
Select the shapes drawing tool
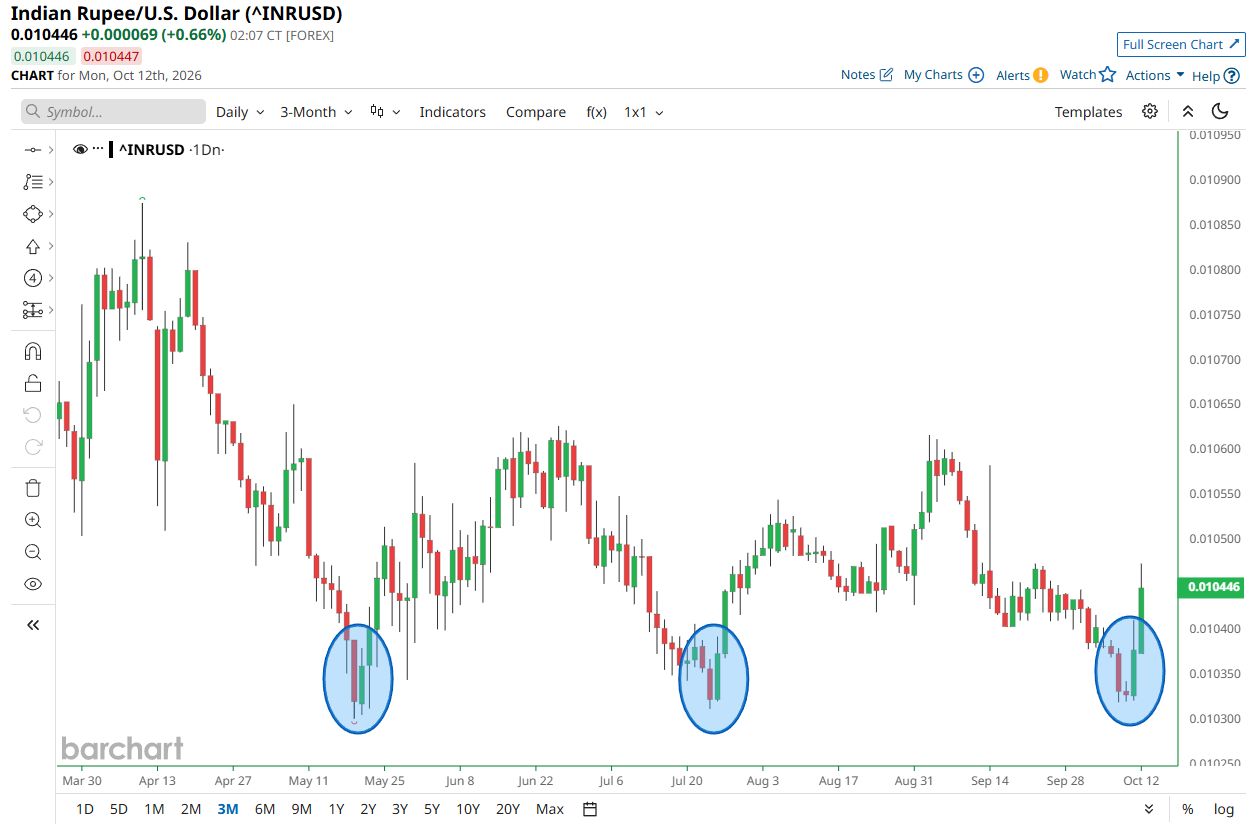[32, 214]
